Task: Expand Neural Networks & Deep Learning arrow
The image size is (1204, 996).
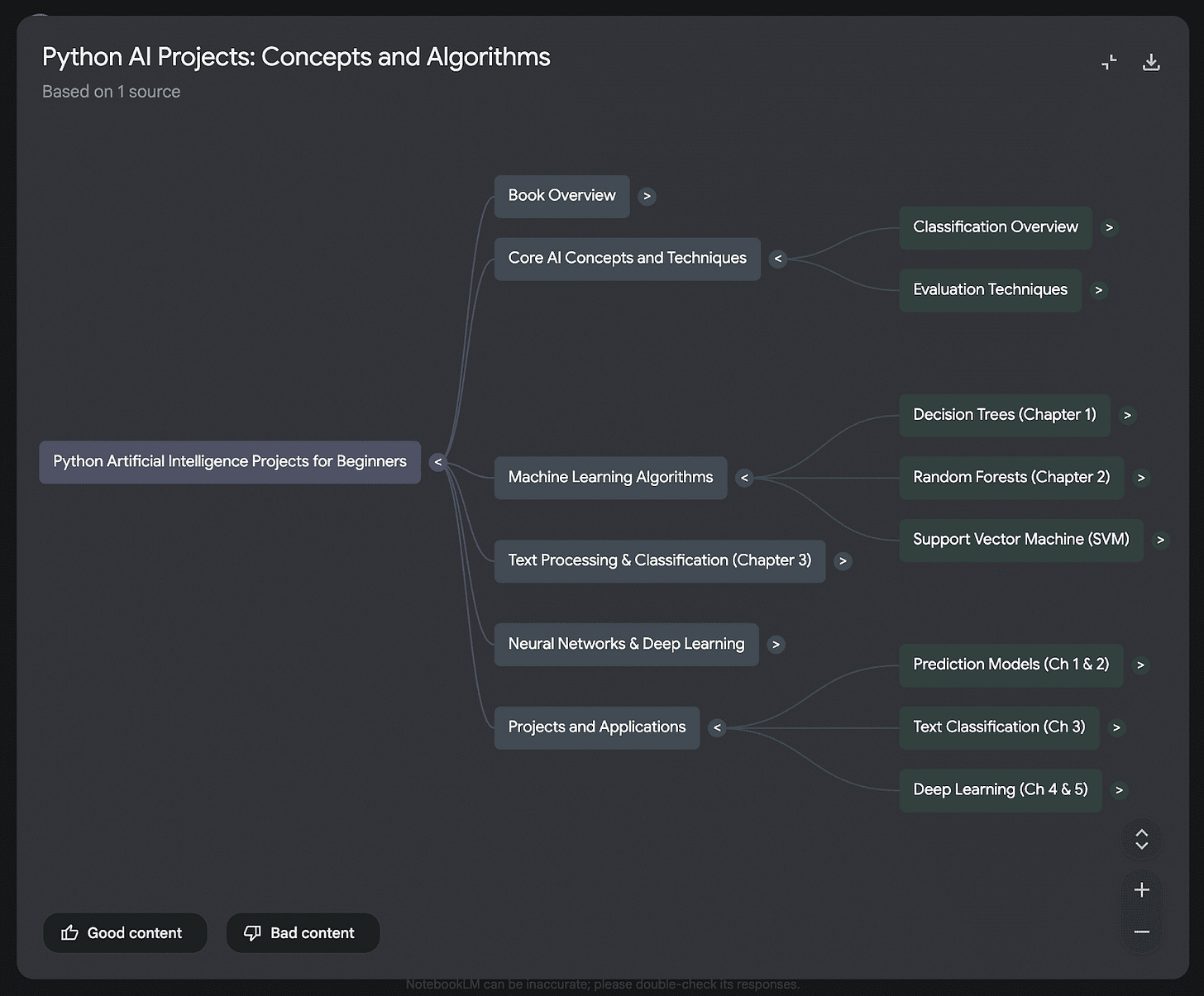Action: 776,645
